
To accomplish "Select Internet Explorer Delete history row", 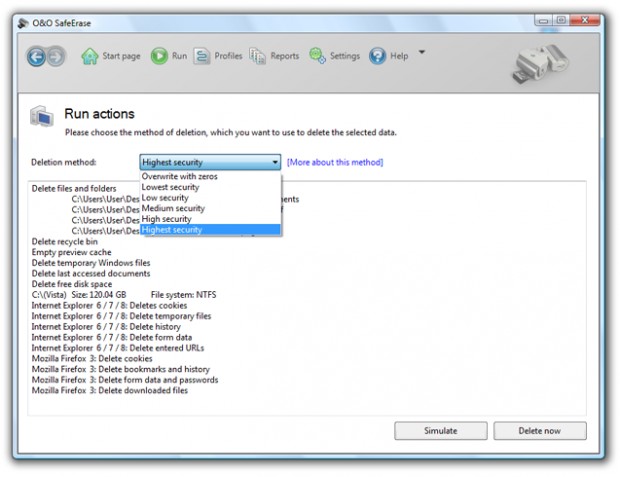I will [106, 327].
